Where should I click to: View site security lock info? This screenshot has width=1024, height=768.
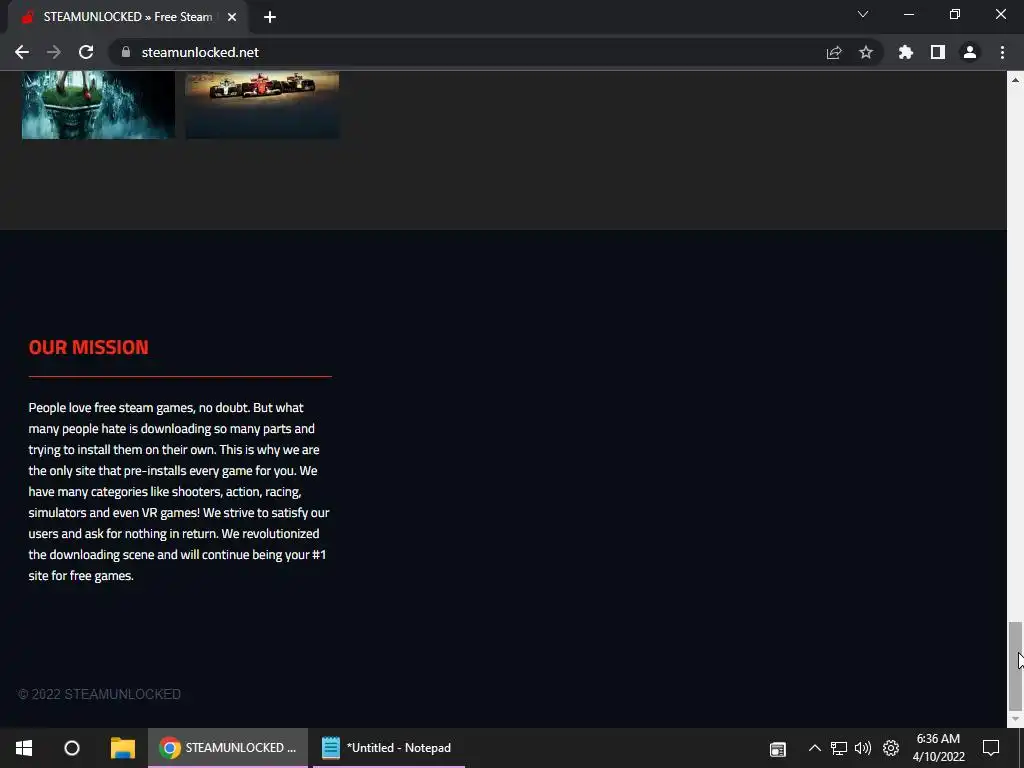point(126,52)
